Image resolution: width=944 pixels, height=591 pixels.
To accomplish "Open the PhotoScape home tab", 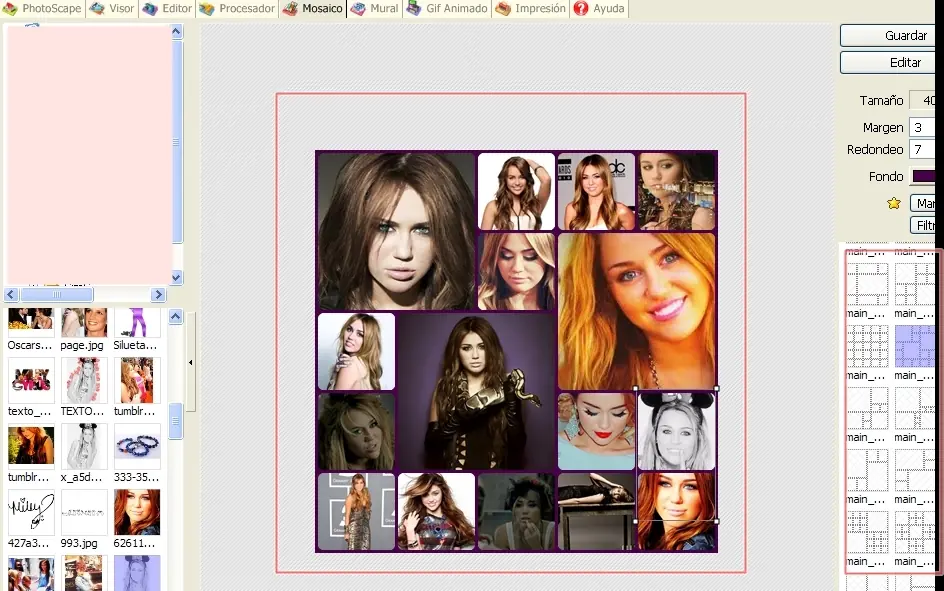I will pos(42,8).
